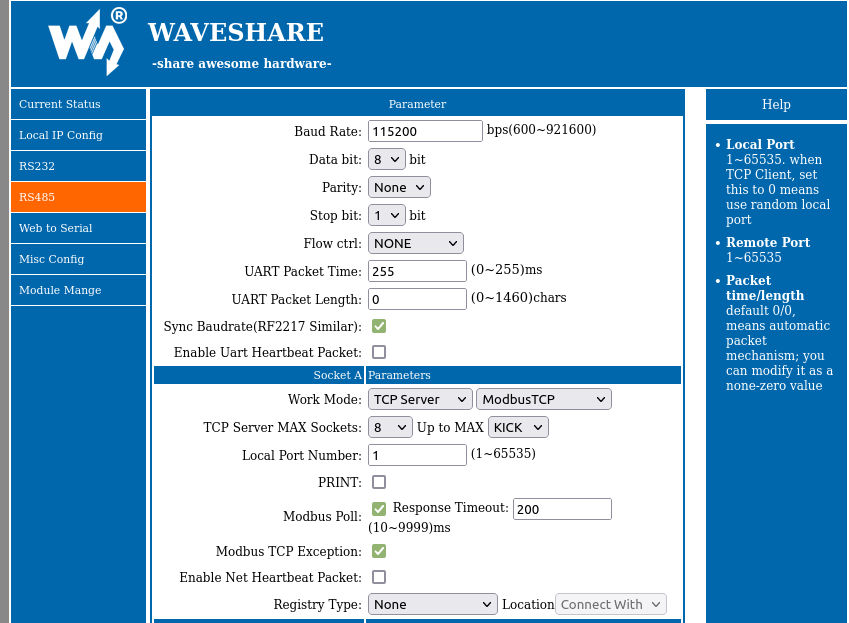Open the Parity dropdown
The height and width of the screenshot is (623, 849).
pyautogui.click(x=399, y=187)
